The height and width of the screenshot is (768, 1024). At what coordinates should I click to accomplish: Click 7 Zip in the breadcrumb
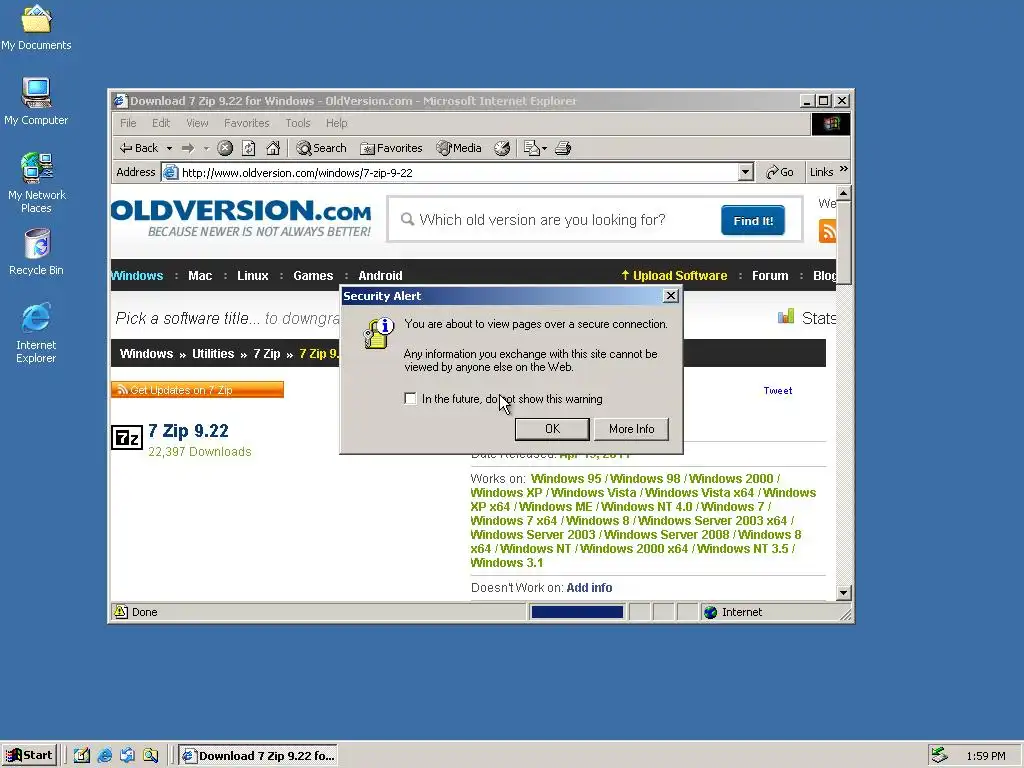click(x=266, y=353)
